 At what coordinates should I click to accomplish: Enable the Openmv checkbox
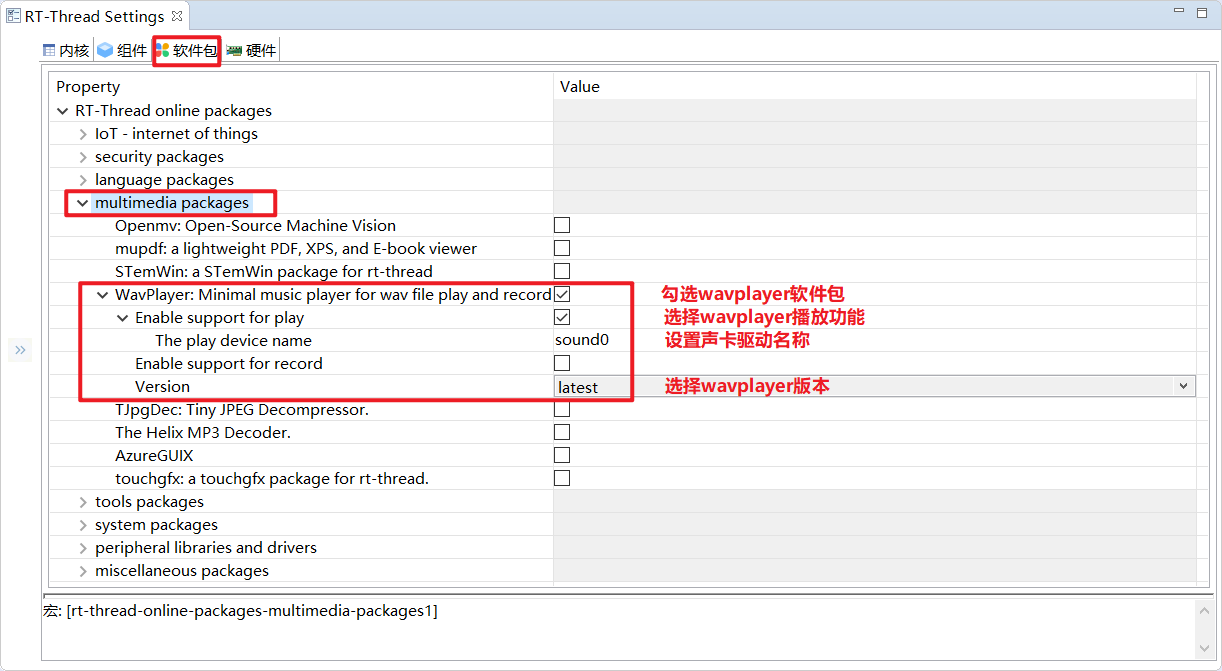pyautogui.click(x=562, y=225)
